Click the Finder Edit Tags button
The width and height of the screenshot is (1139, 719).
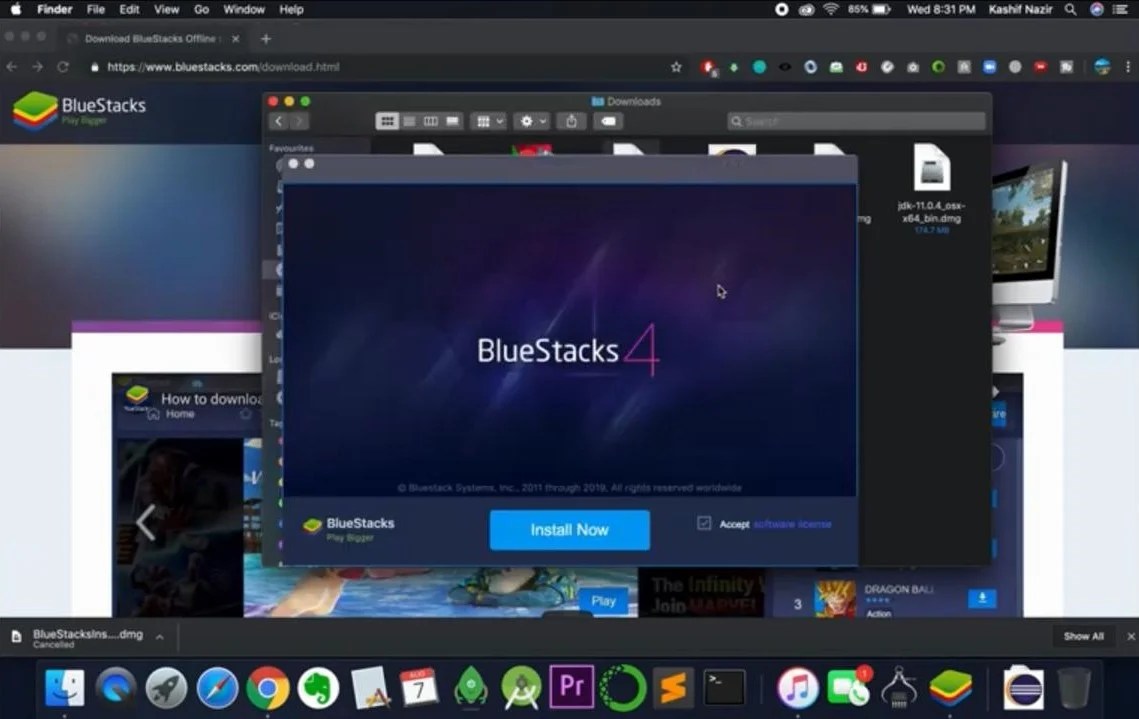[x=609, y=121]
